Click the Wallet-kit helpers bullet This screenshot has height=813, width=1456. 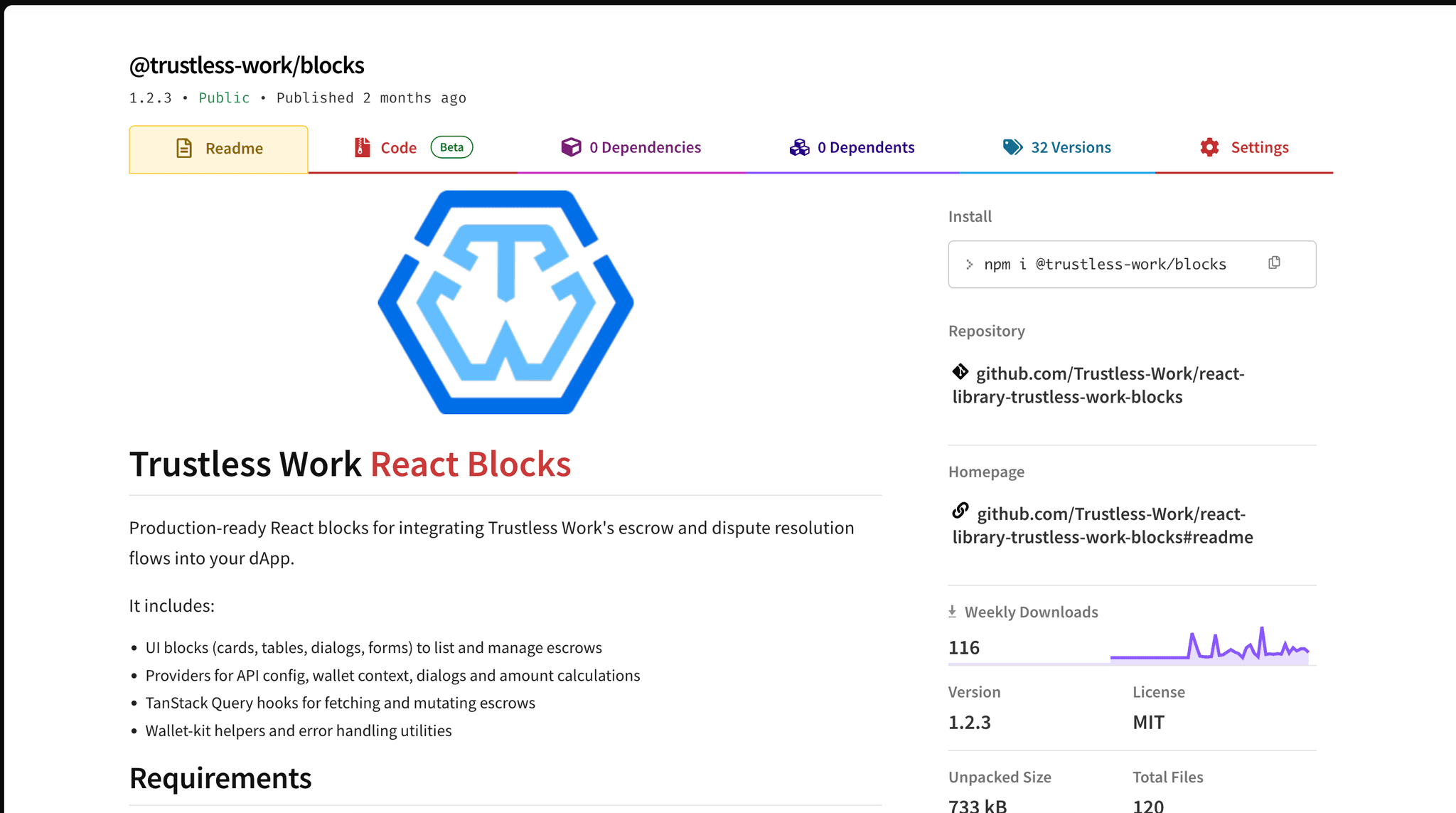(299, 730)
